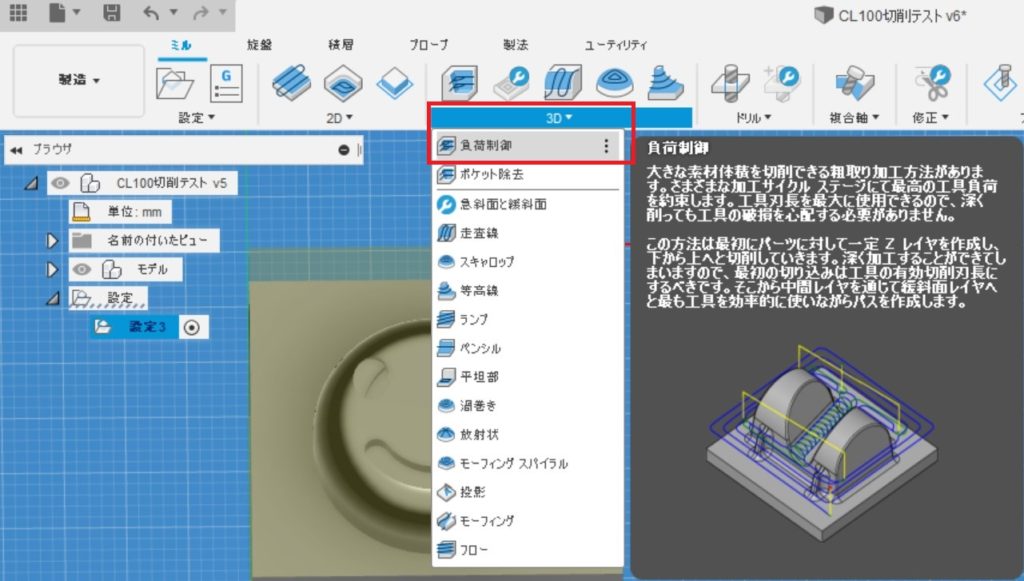Screen dimensions: 1024x581
Task: Click the round minus button in ブラウザ header
Action: (x=344, y=150)
